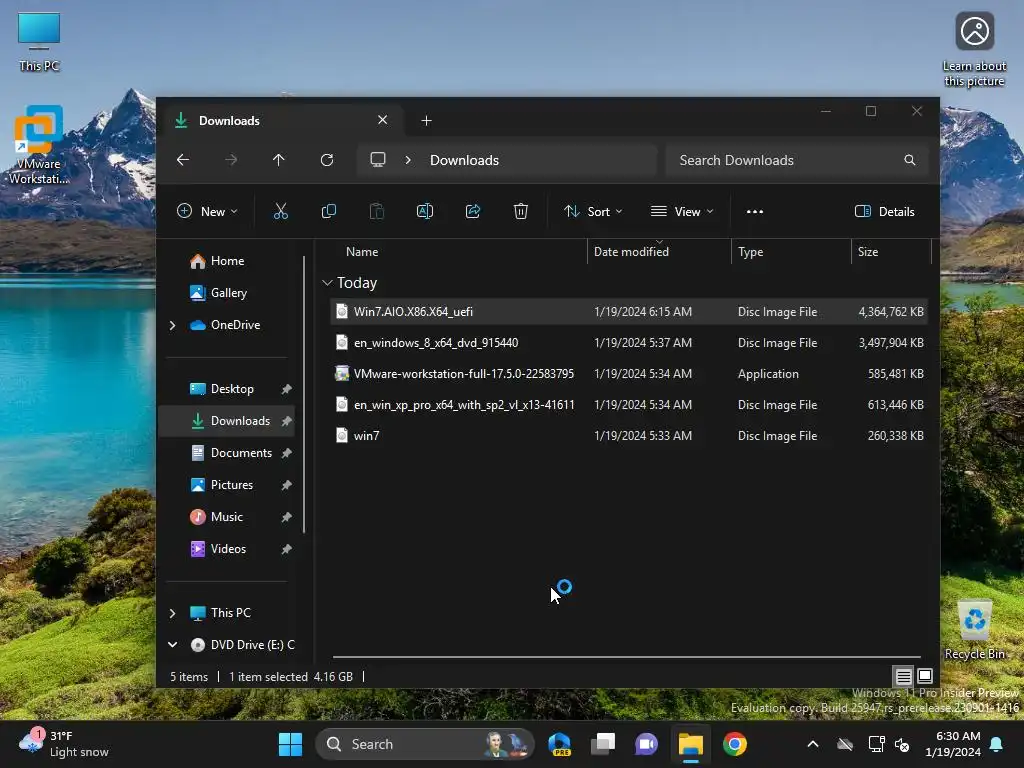Select file en_windows_8_x64_dvd_915440

(x=629, y=342)
